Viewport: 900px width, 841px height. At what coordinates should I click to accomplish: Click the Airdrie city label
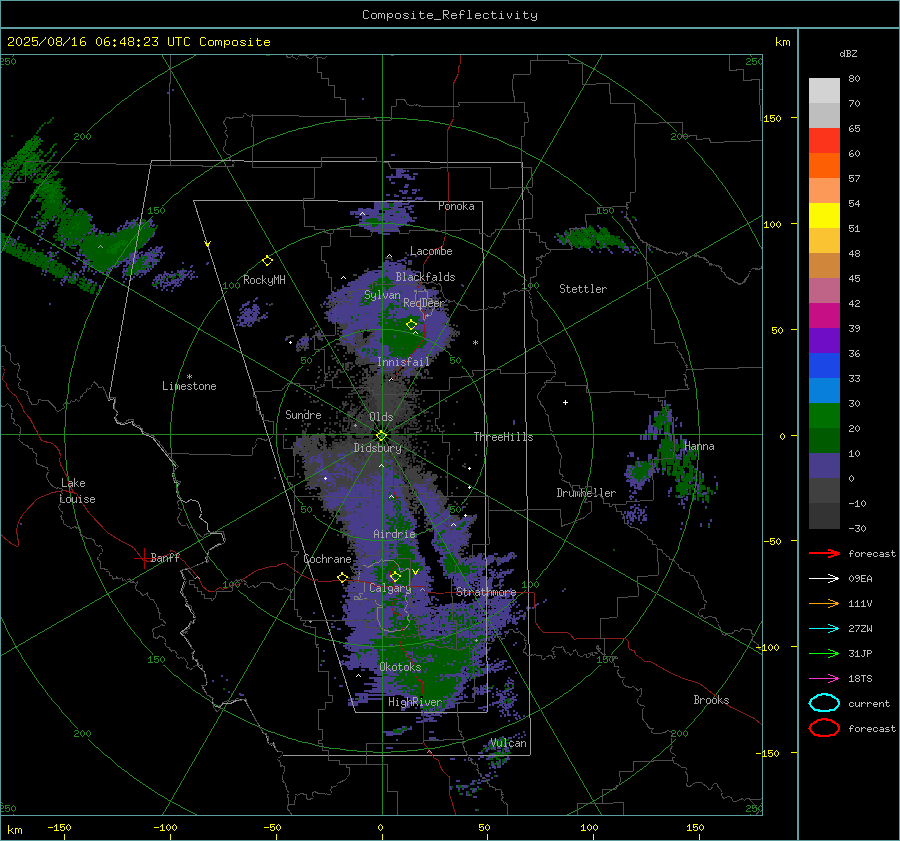[394, 534]
